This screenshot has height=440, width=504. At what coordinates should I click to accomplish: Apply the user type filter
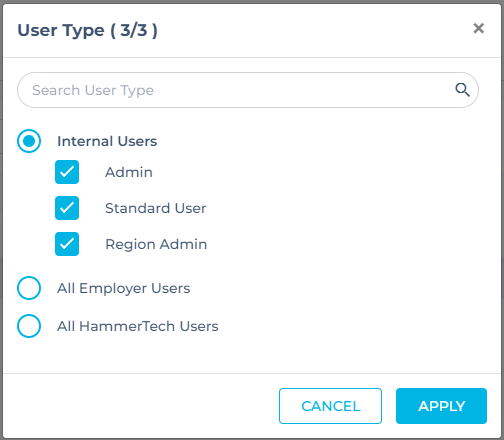[x=441, y=406]
